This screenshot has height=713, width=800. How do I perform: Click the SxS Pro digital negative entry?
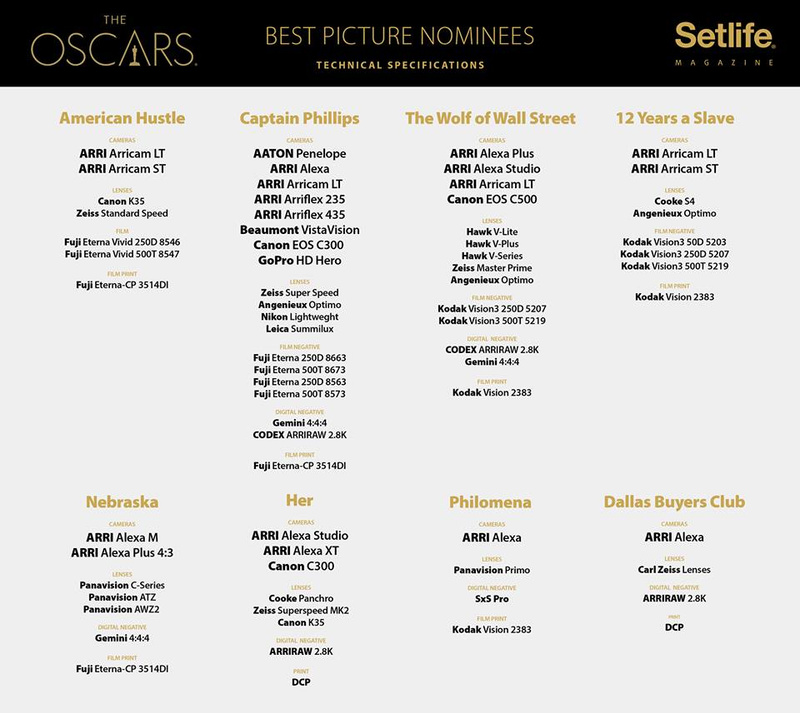(x=490, y=599)
